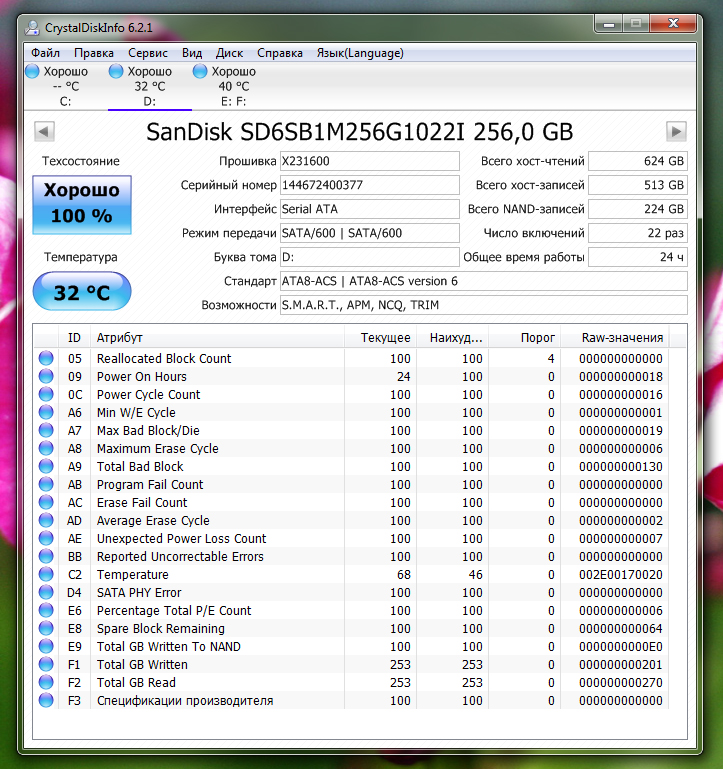Click status orb for Total GB Read
The width and height of the screenshot is (723, 769).
(x=46, y=682)
